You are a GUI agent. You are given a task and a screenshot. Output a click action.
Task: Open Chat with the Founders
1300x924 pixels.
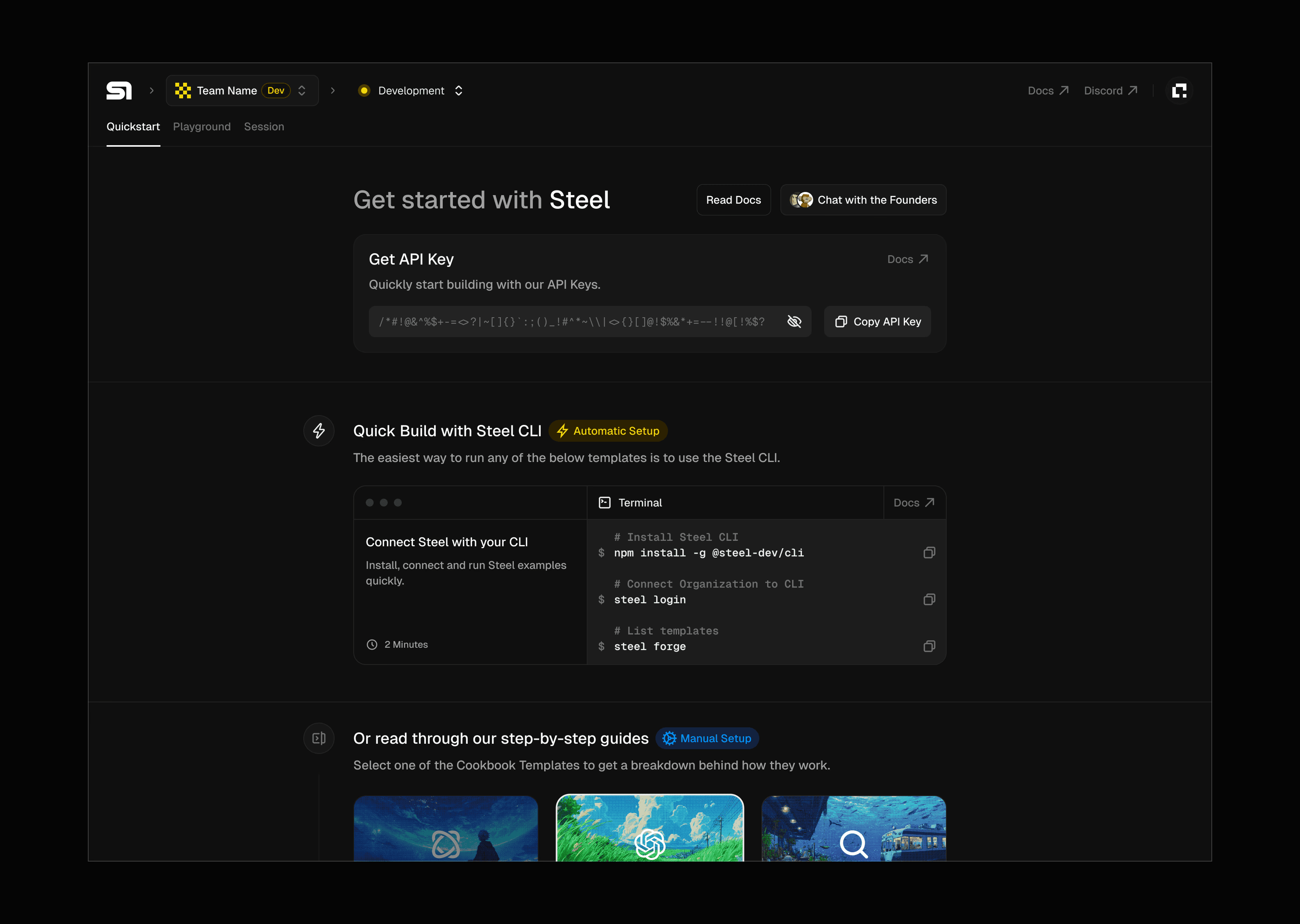(863, 200)
